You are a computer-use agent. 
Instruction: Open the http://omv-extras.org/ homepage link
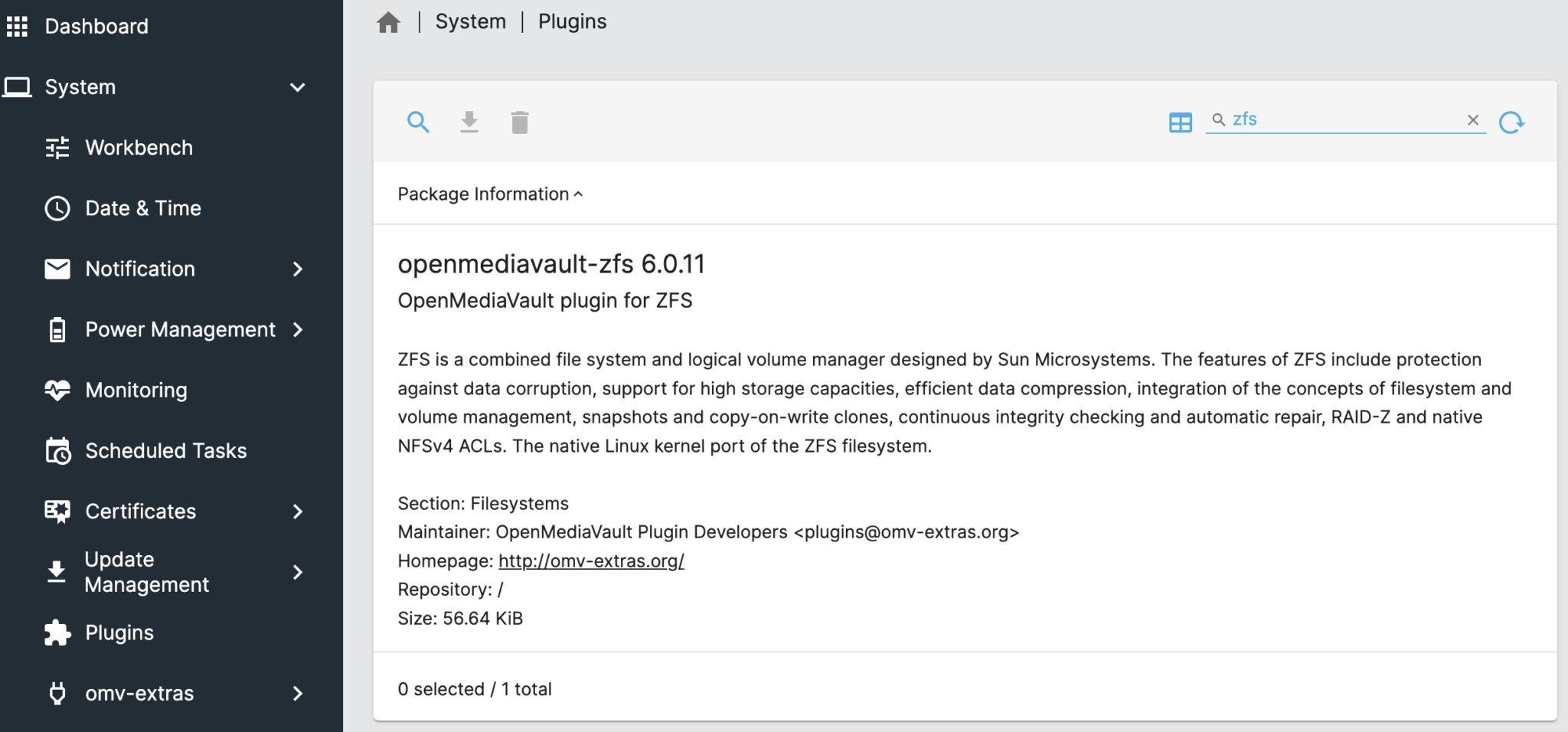pyautogui.click(x=590, y=560)
